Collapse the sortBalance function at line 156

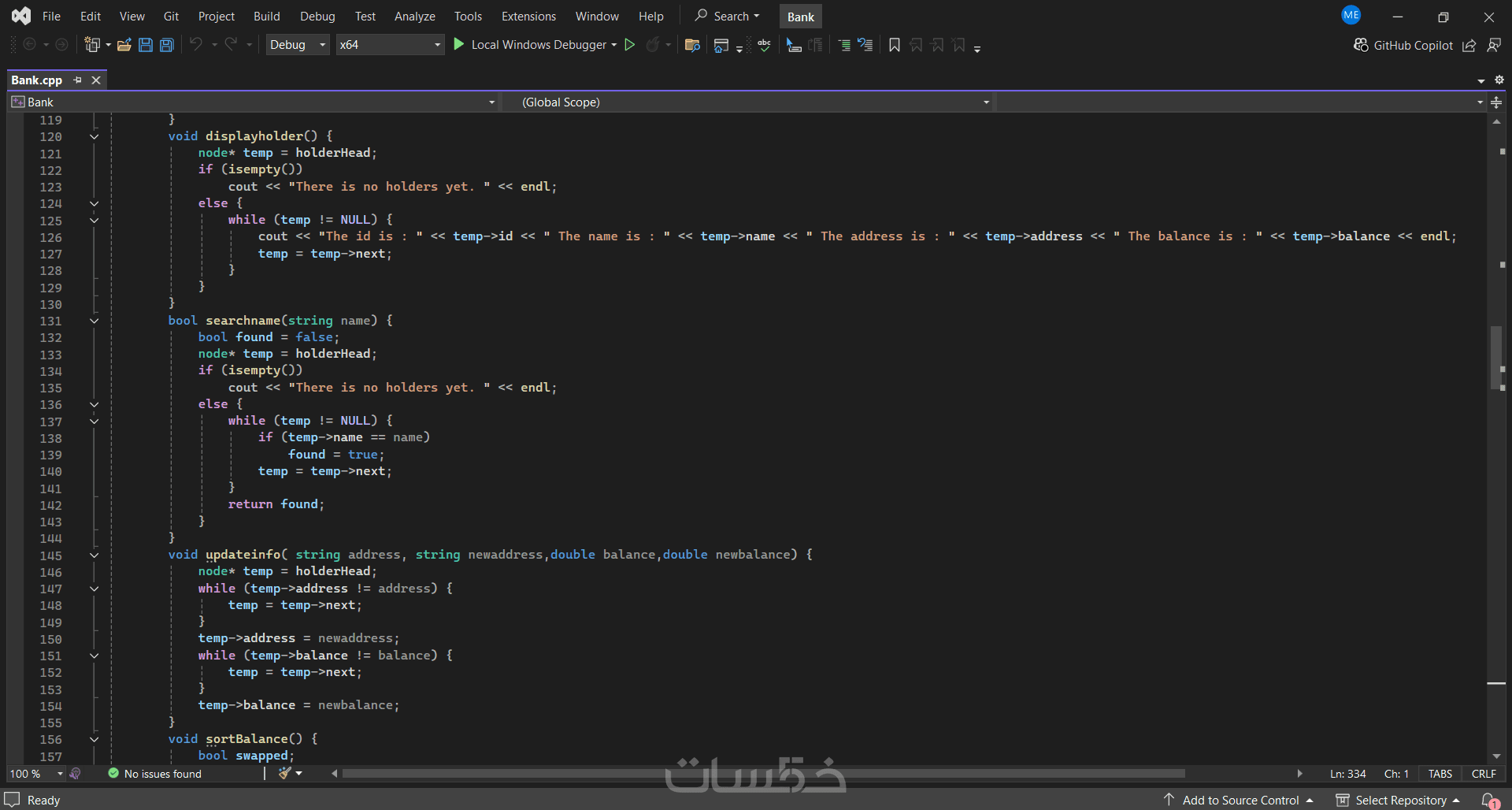pyautogui.click(x=94, y=740)
